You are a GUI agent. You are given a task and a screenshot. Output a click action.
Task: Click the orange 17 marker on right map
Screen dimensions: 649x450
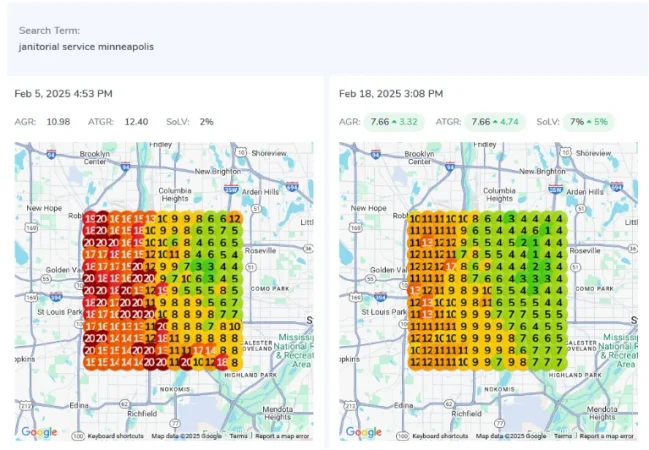pos(450,266)
